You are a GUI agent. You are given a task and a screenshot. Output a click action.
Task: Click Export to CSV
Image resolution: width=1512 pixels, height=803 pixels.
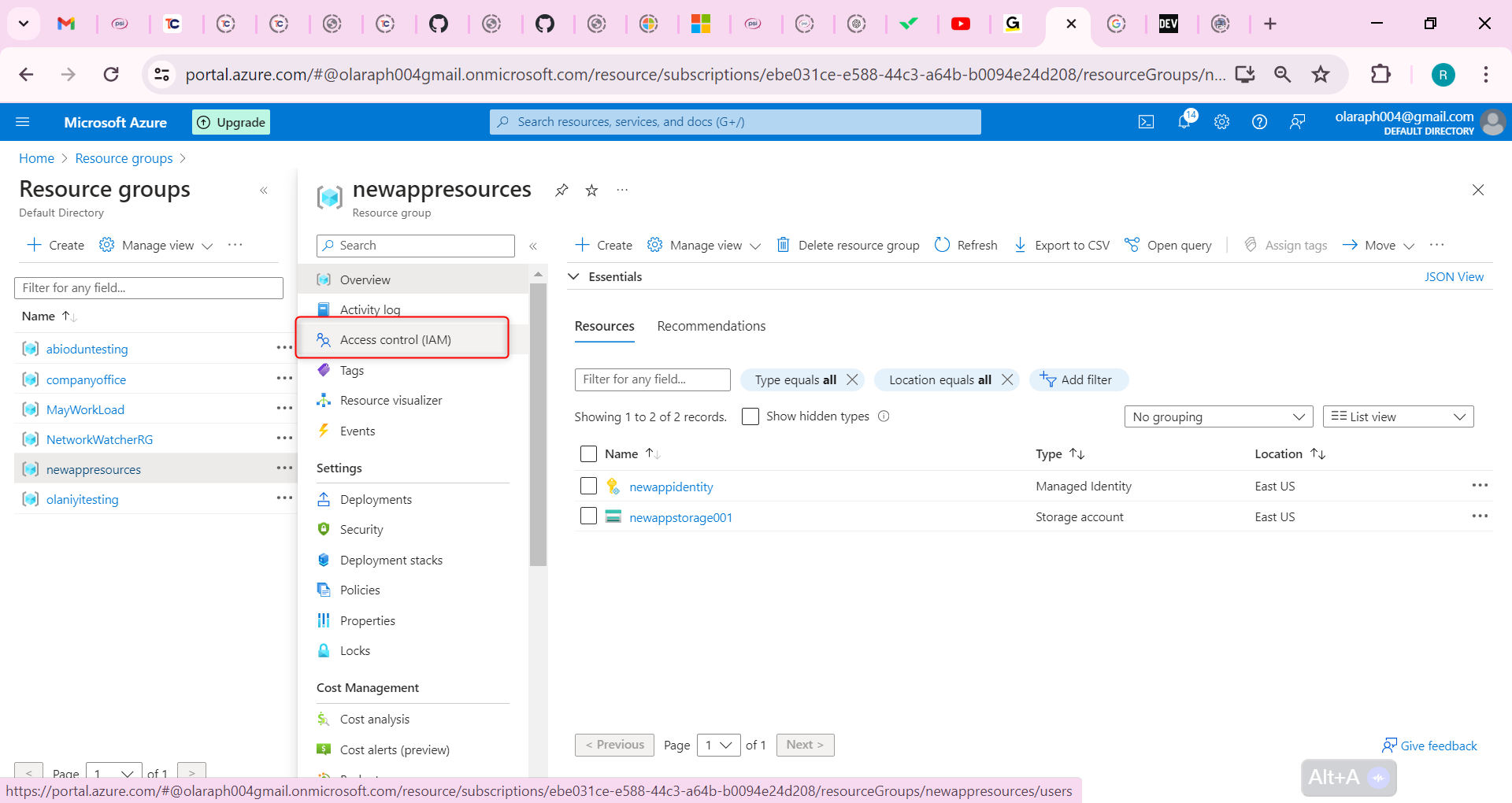pyautogui.click(x=1061, y=245)
